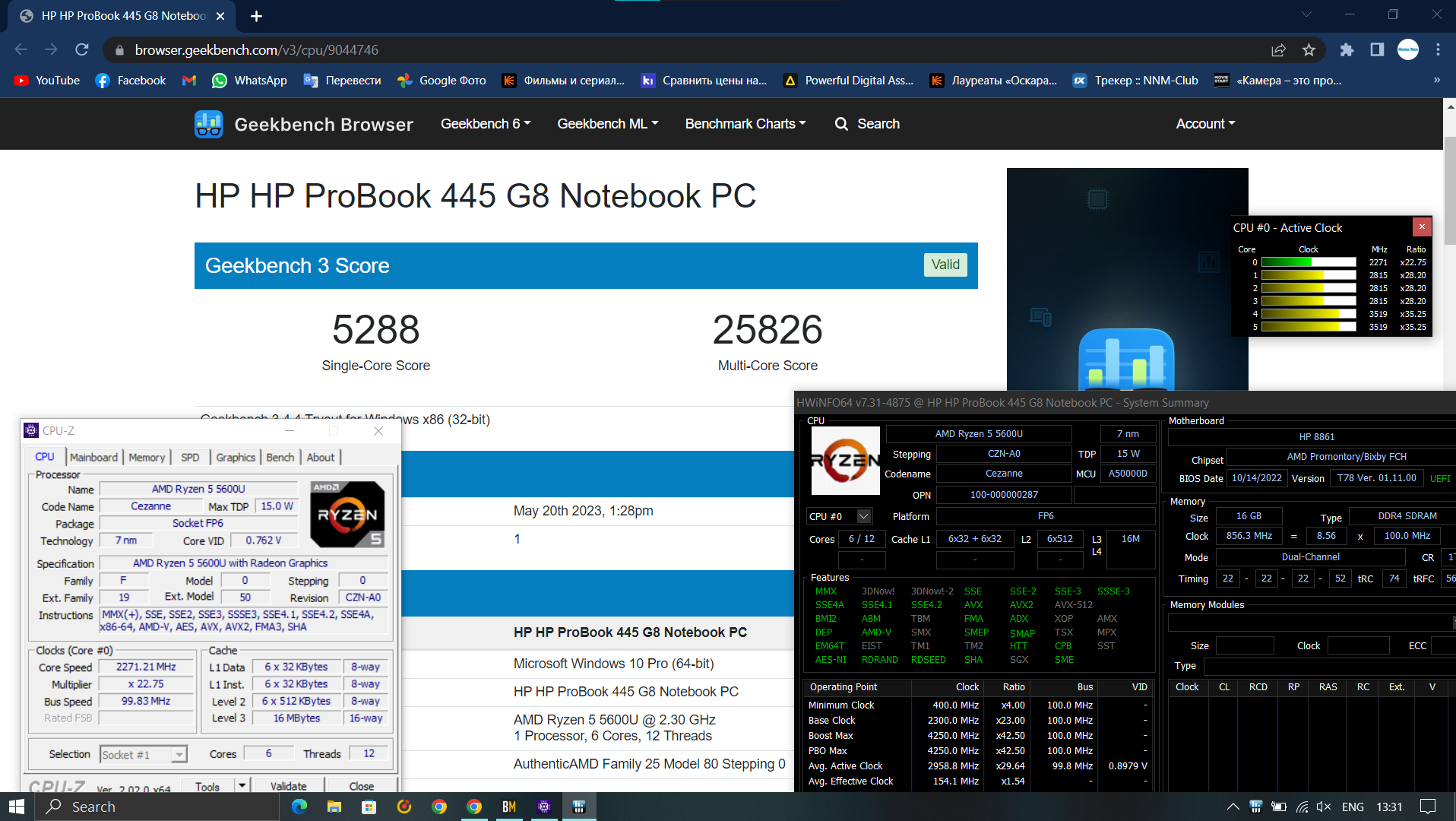This screenshot has height=821, width=1456.
Task: Click the Tools button in CPU-Z
Action: tap(207, 786)
